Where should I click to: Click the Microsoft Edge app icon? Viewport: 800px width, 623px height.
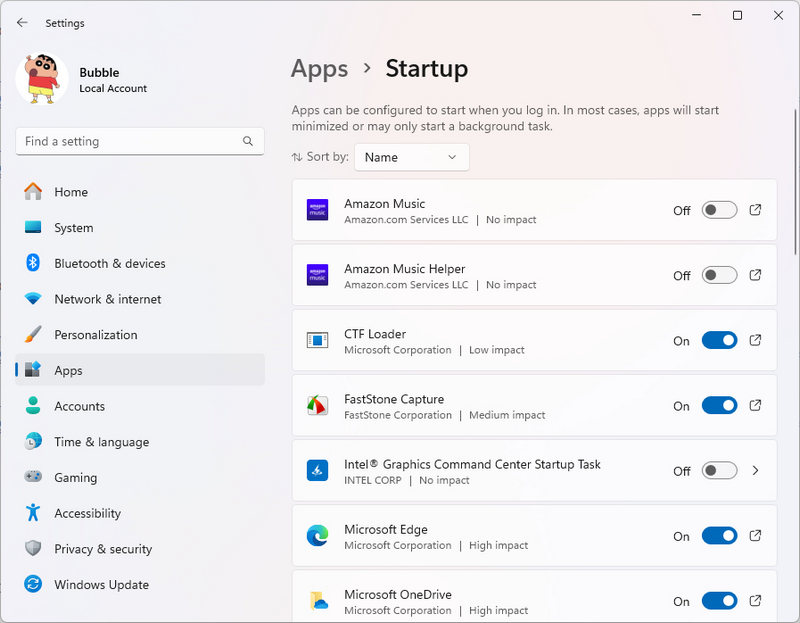click(317, 536)
